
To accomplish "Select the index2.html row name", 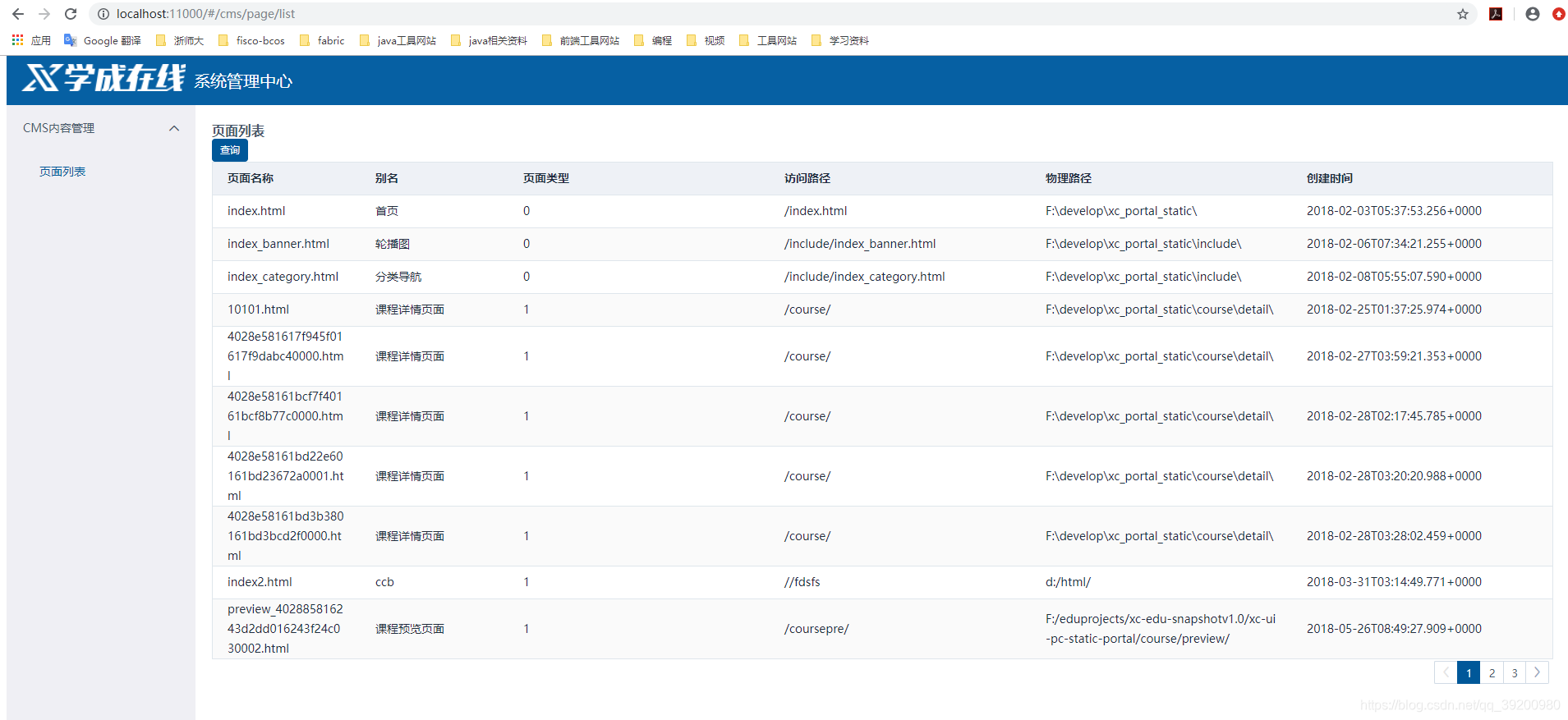I will click(x=260, y=582).
